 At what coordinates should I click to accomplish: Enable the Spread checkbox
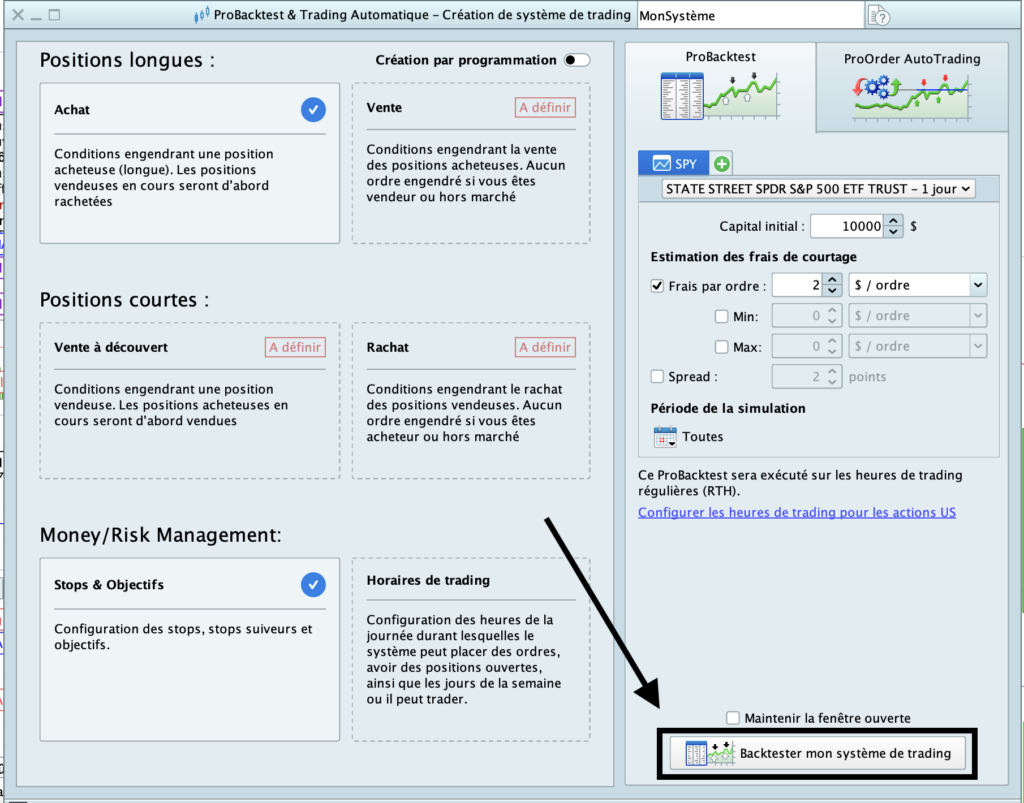coord(657,377)
